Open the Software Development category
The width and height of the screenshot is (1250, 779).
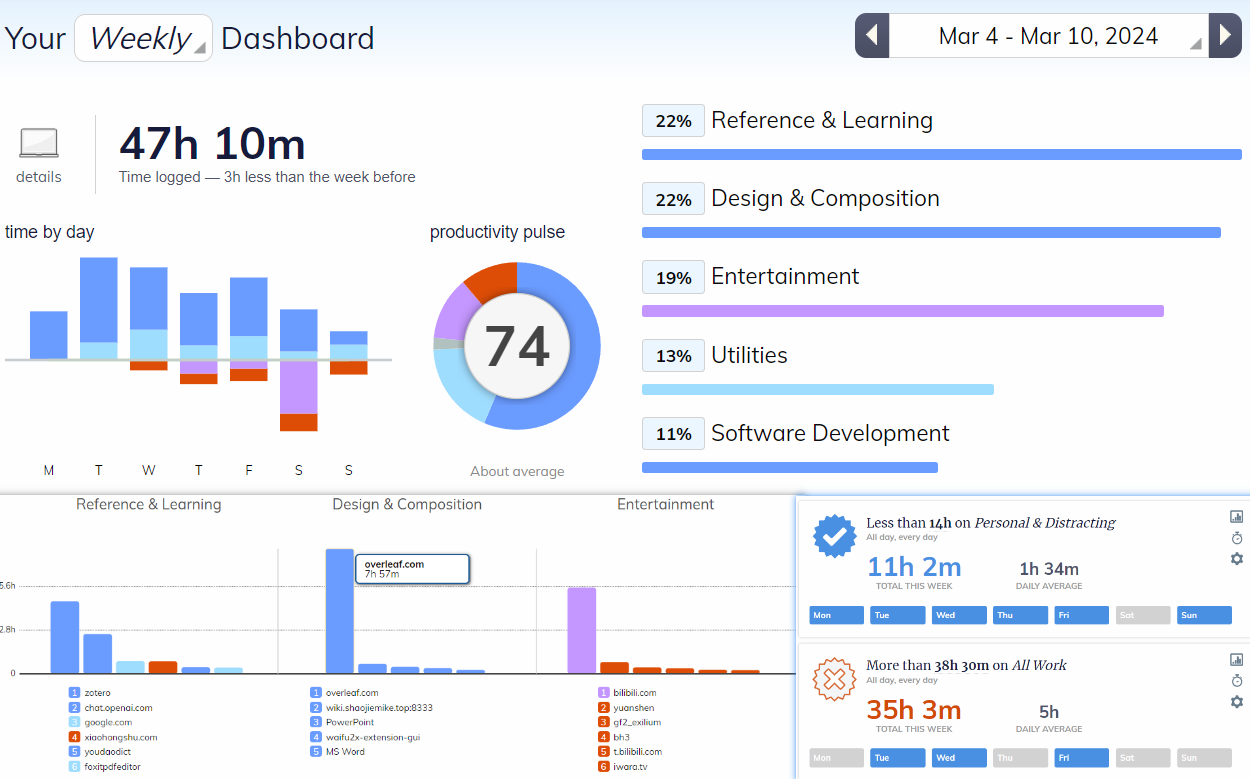[x=829, y=433]
